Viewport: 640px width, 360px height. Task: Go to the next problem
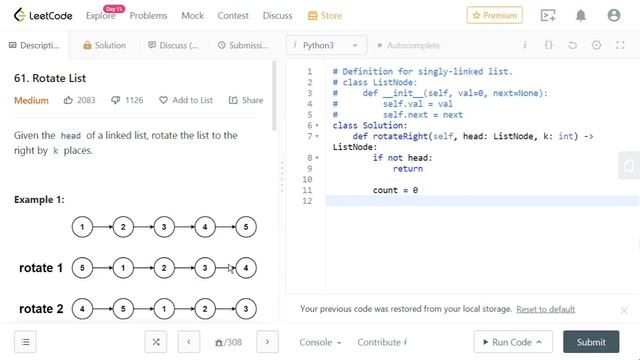coord(267,342)
